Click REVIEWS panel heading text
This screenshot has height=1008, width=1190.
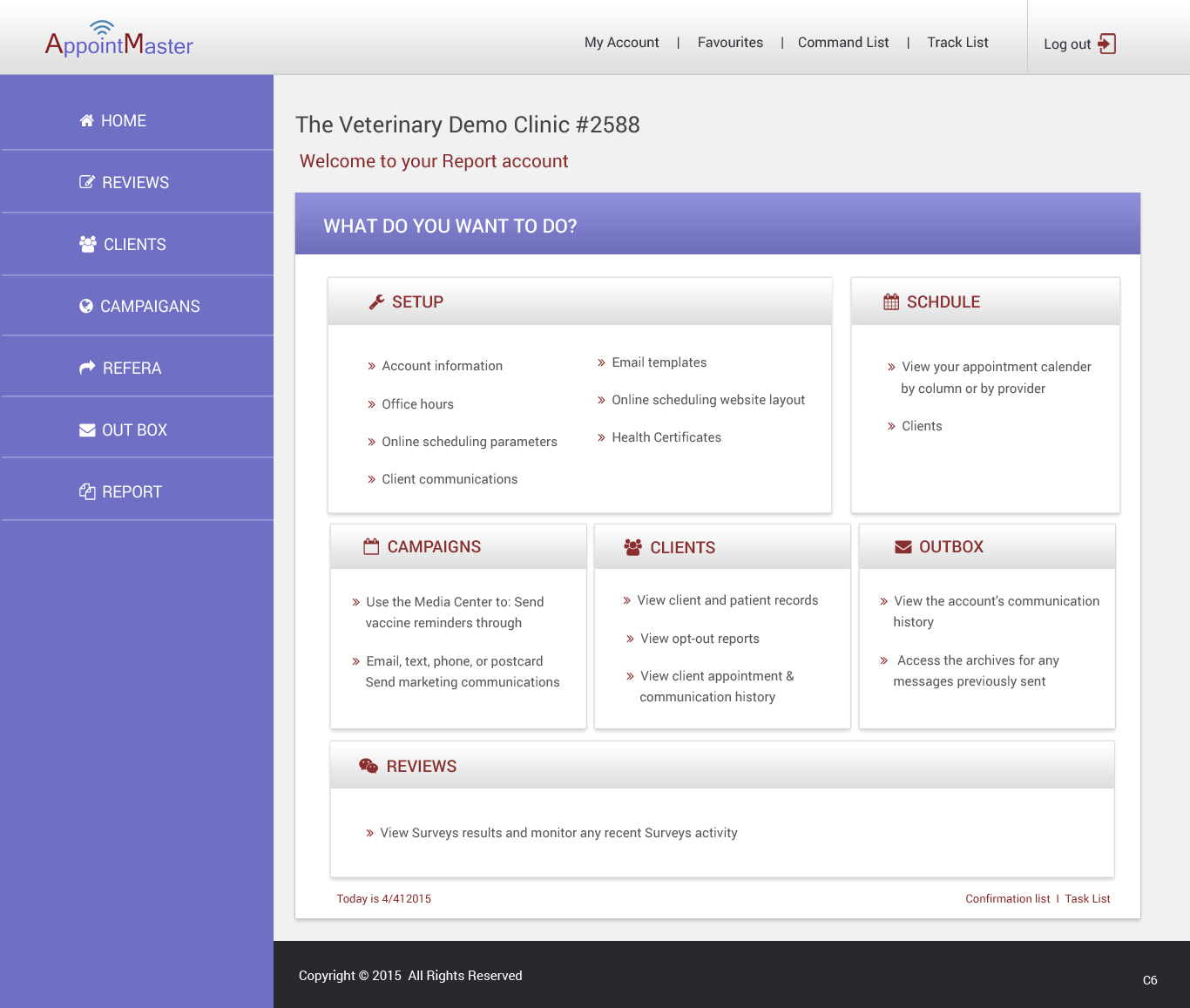click(422, 766)
